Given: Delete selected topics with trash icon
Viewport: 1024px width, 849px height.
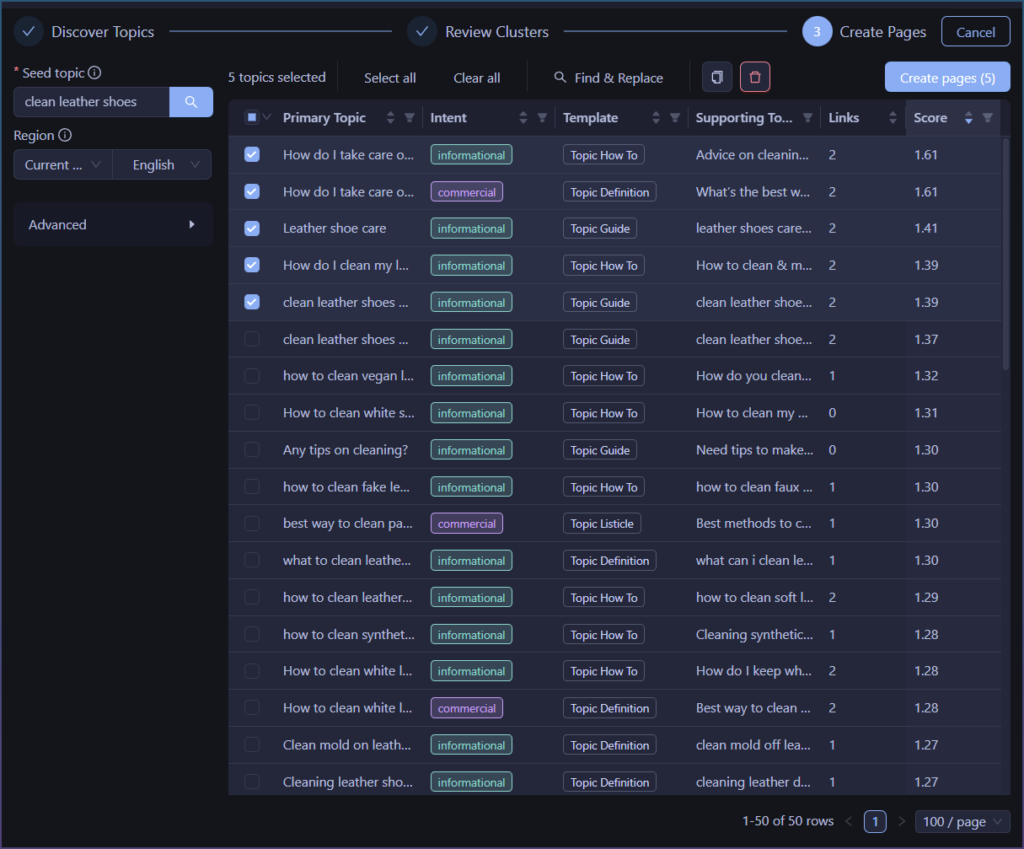Looking at the screenshot, I should (x=755, y=78).
